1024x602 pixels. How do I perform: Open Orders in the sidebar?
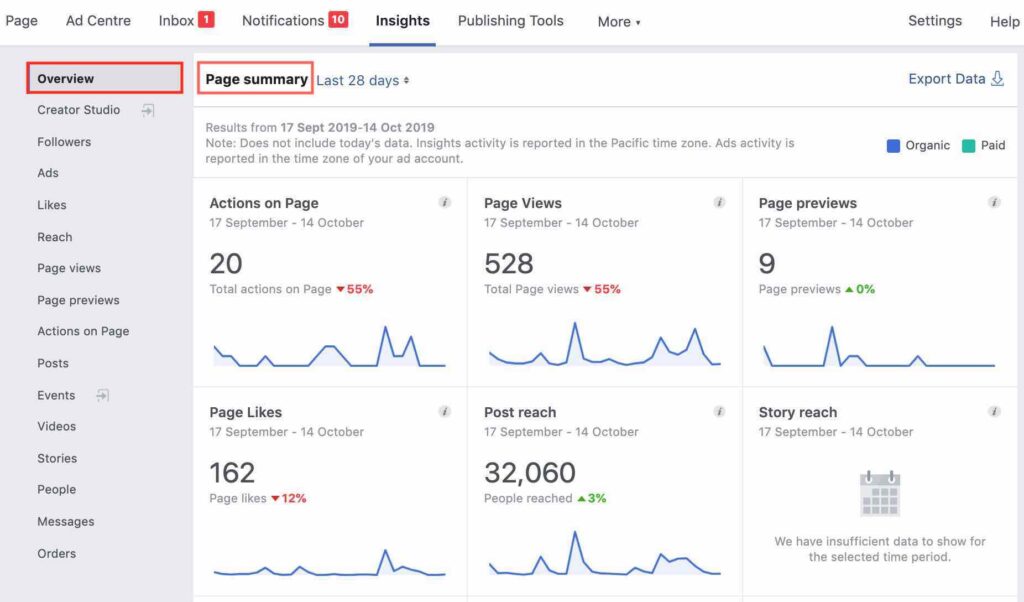pos(57,554)
